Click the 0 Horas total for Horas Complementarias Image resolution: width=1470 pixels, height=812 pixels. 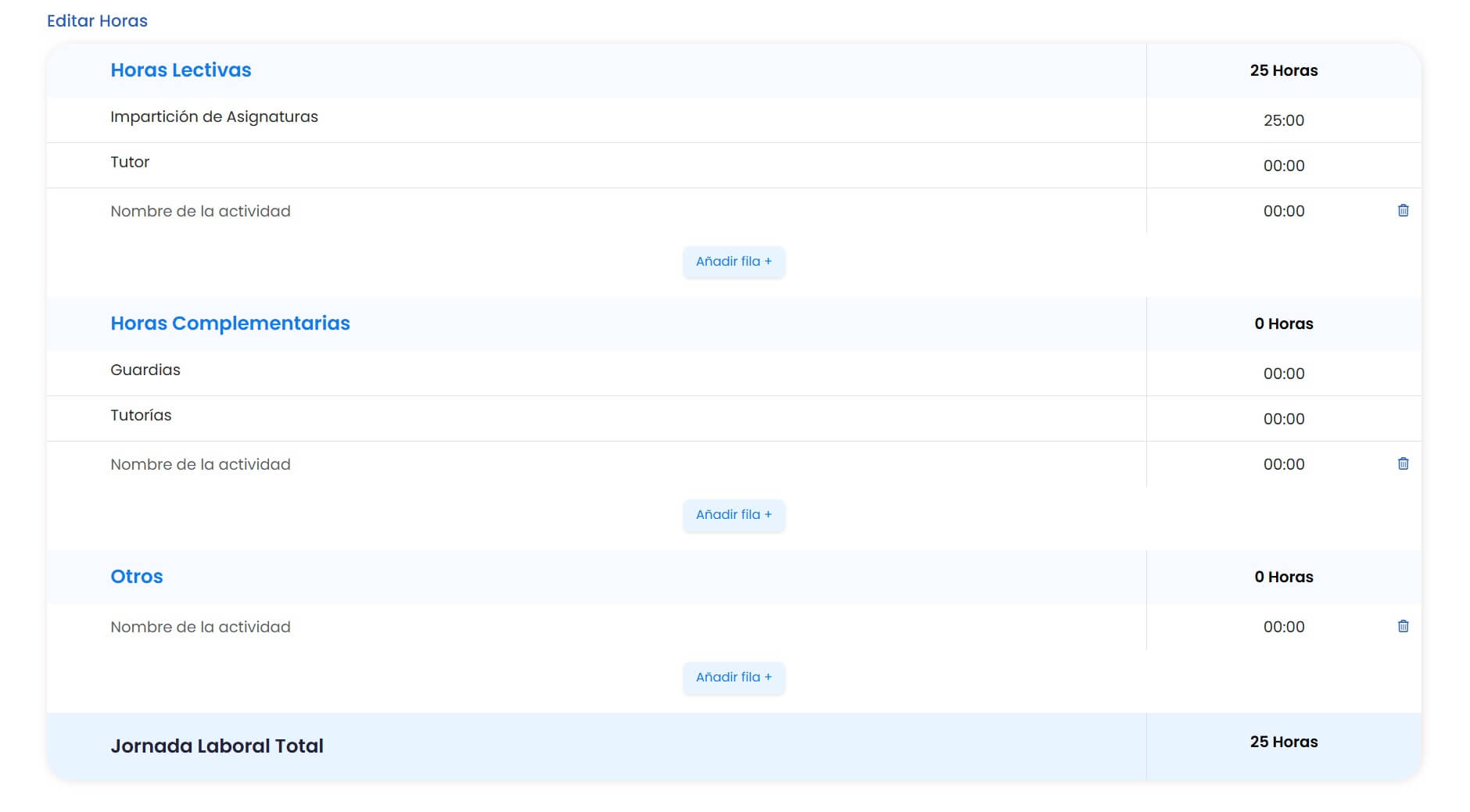pos(1284,324)
